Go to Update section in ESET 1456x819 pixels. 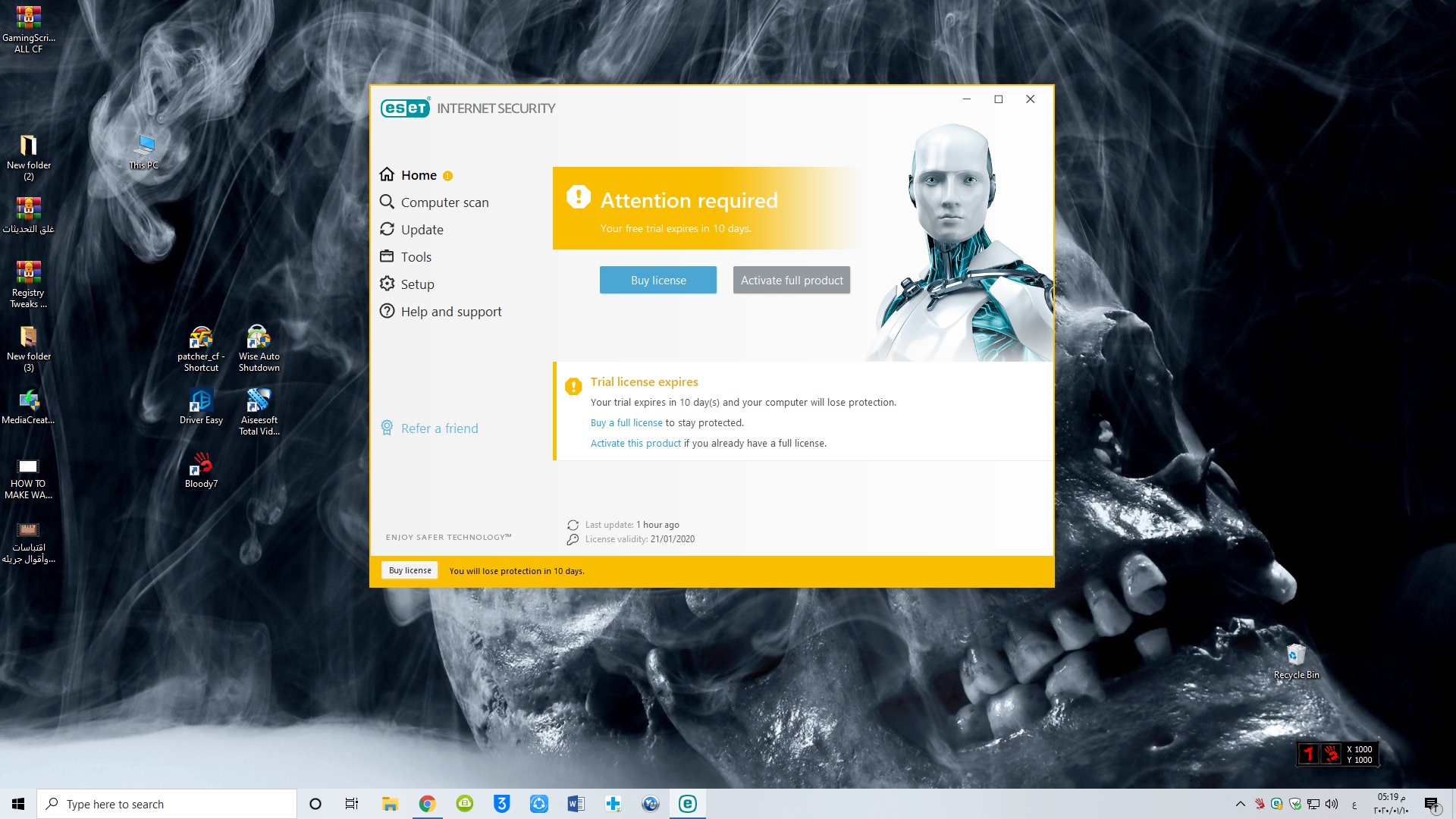411,230
